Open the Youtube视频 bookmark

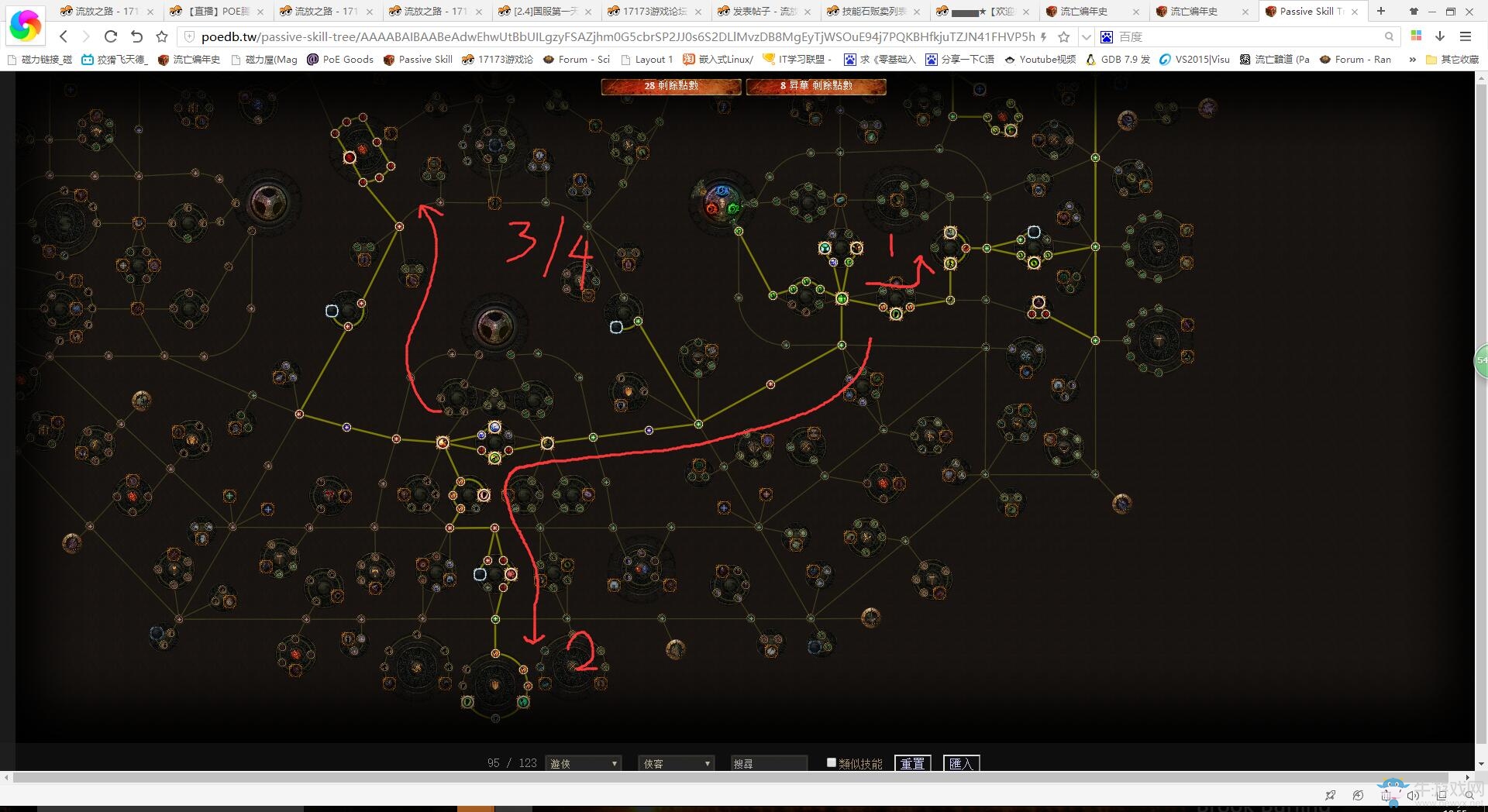coord(1040,60)
